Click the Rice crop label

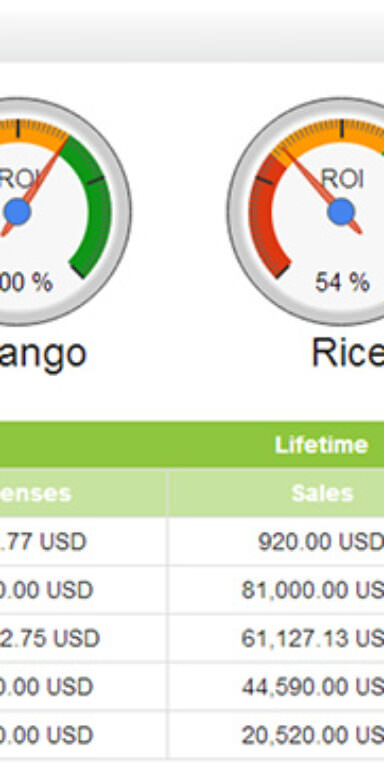[348, 353]
